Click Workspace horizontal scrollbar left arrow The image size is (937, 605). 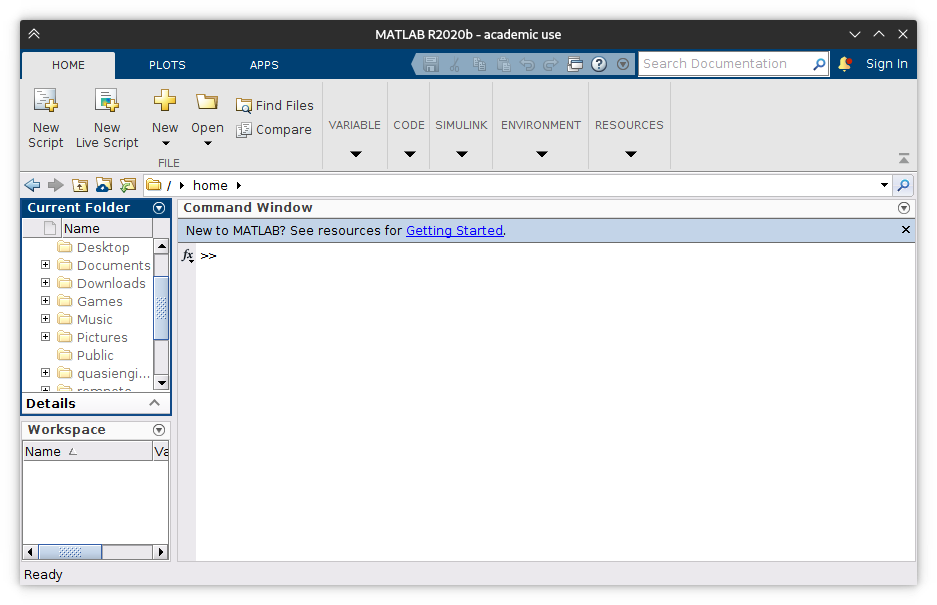click(x=30, y=552)
